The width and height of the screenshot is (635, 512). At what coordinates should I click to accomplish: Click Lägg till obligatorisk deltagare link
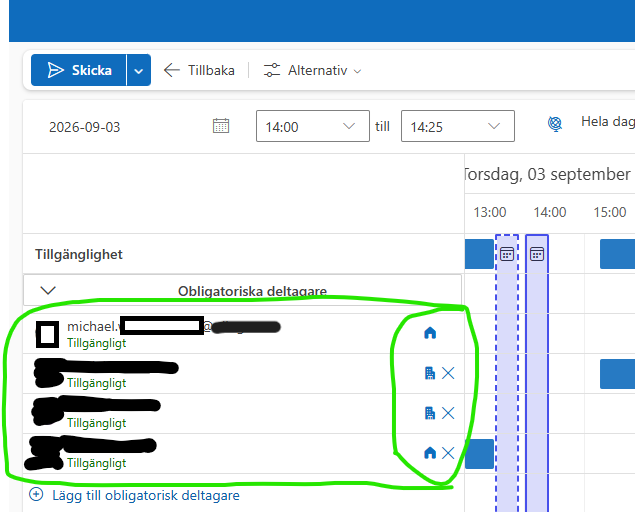pyautogui.click(x=146, y=495)
